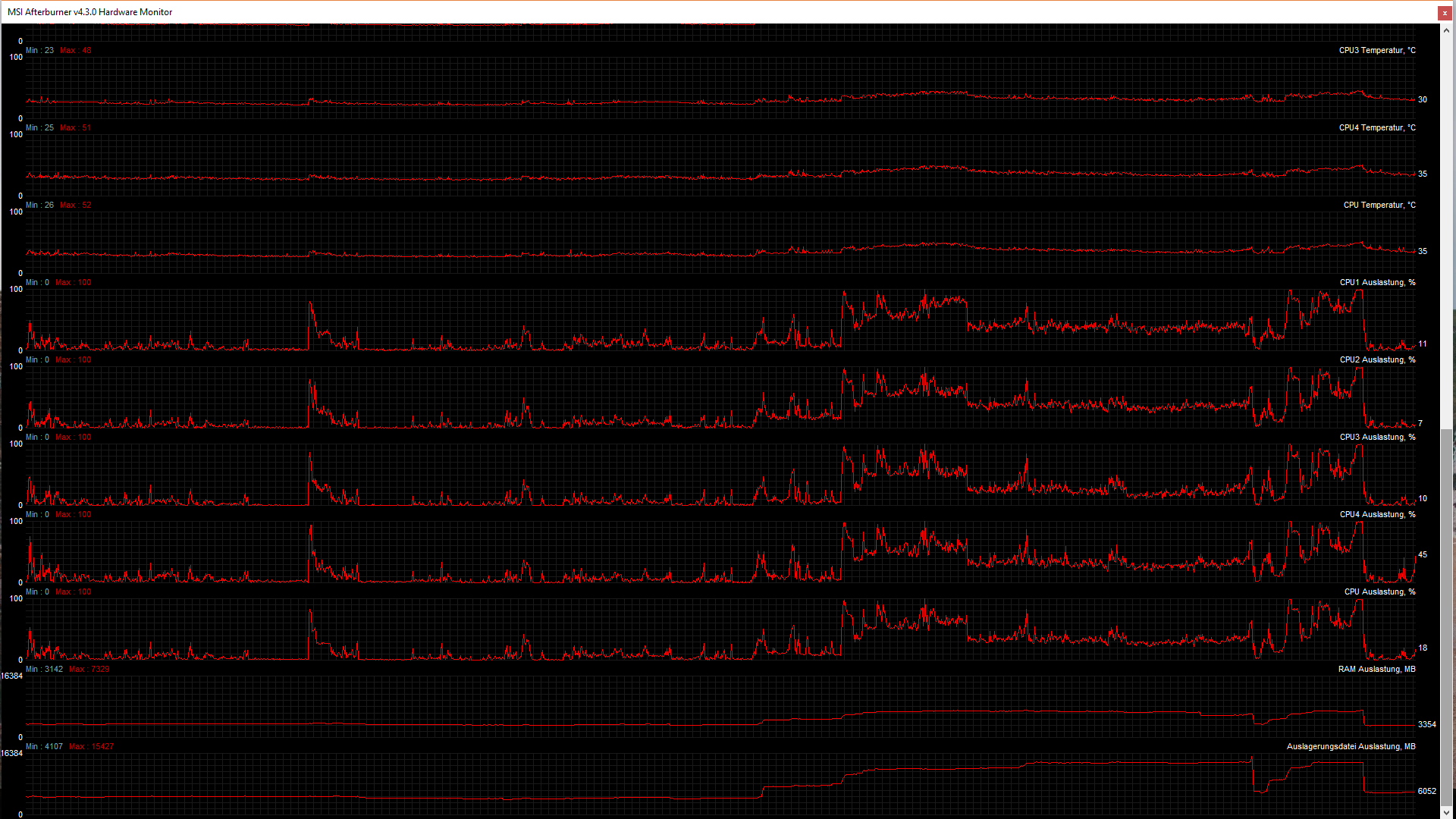Click the scrollbar up arrow
The height and width of the screenshot is (819, 1456).
coord(1447,31)
